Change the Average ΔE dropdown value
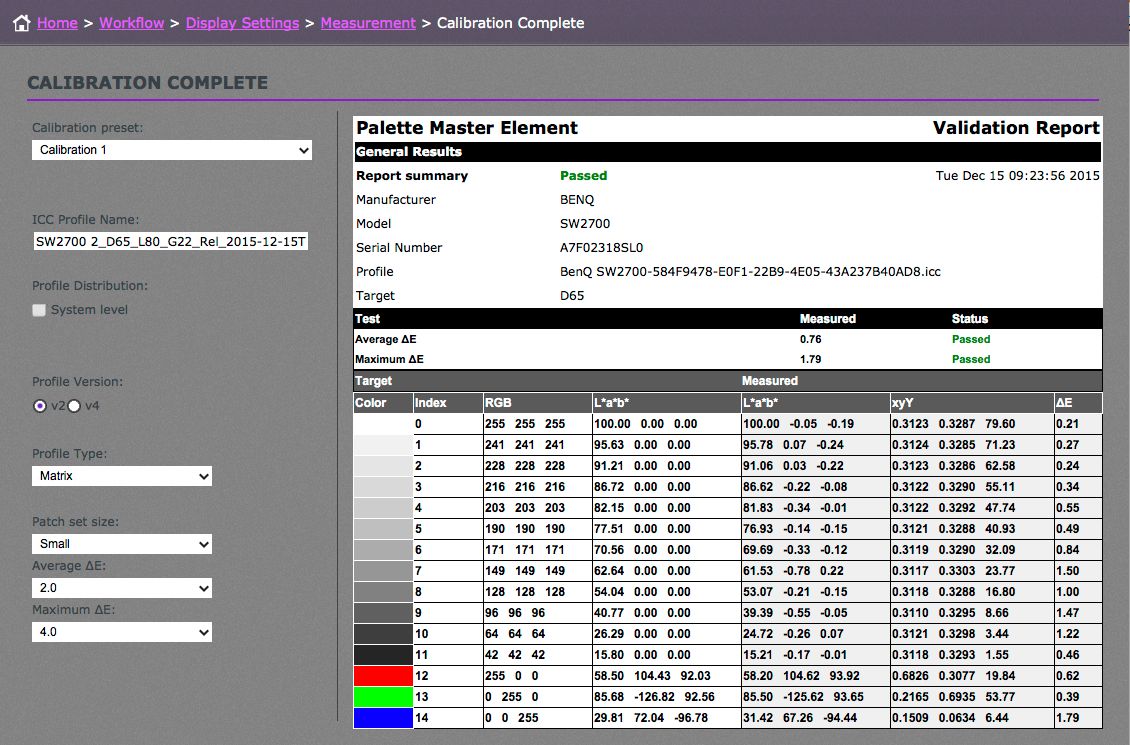This screenshot has height=745, width=1130. coord(122,588)
